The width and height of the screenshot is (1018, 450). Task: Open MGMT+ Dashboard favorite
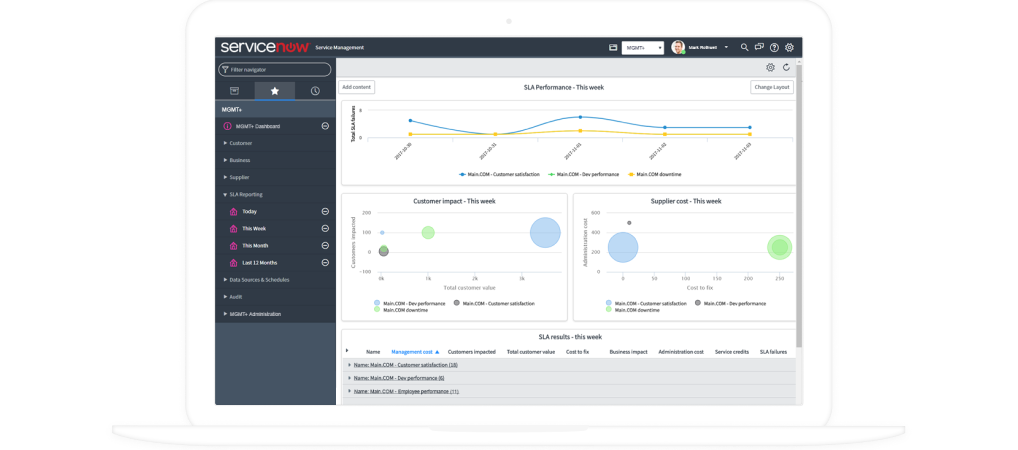[258, 126]
